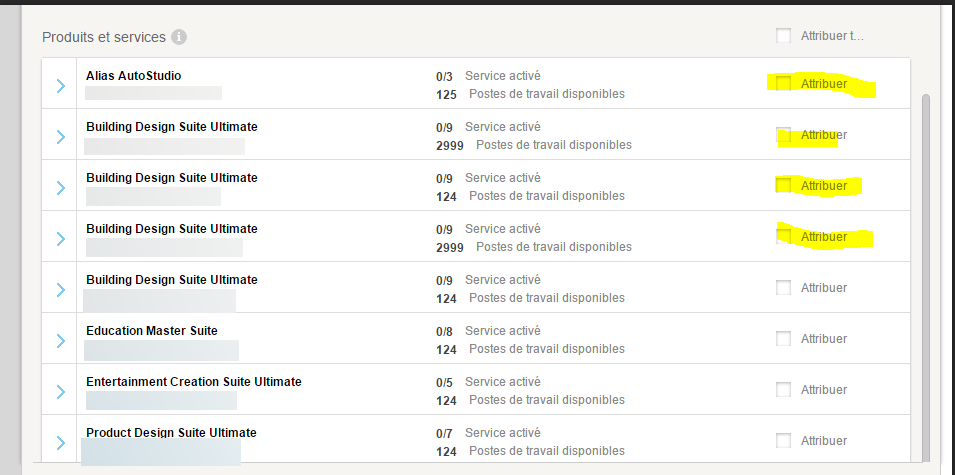Expand the Product Design Suite Ultimate row

[x=60, y=442]
